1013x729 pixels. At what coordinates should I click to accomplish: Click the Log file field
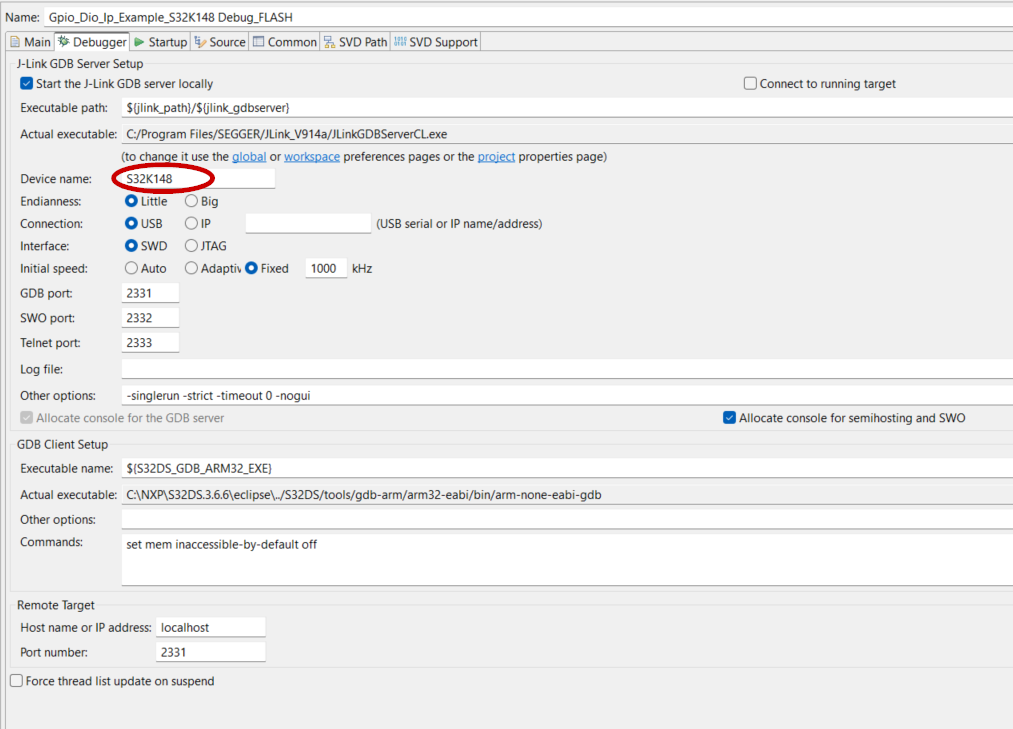click(567, 369)
